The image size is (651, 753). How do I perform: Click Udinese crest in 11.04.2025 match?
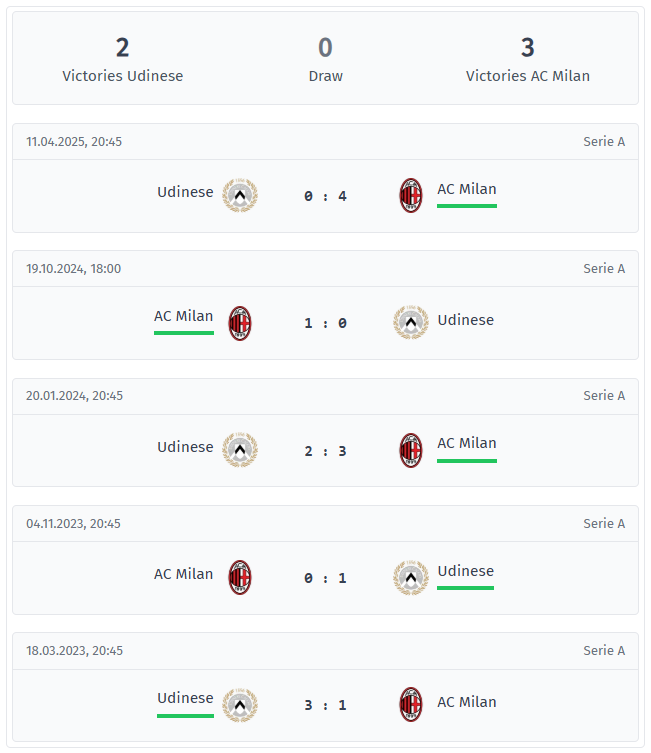pyautogui.click(x=240, y=195)
